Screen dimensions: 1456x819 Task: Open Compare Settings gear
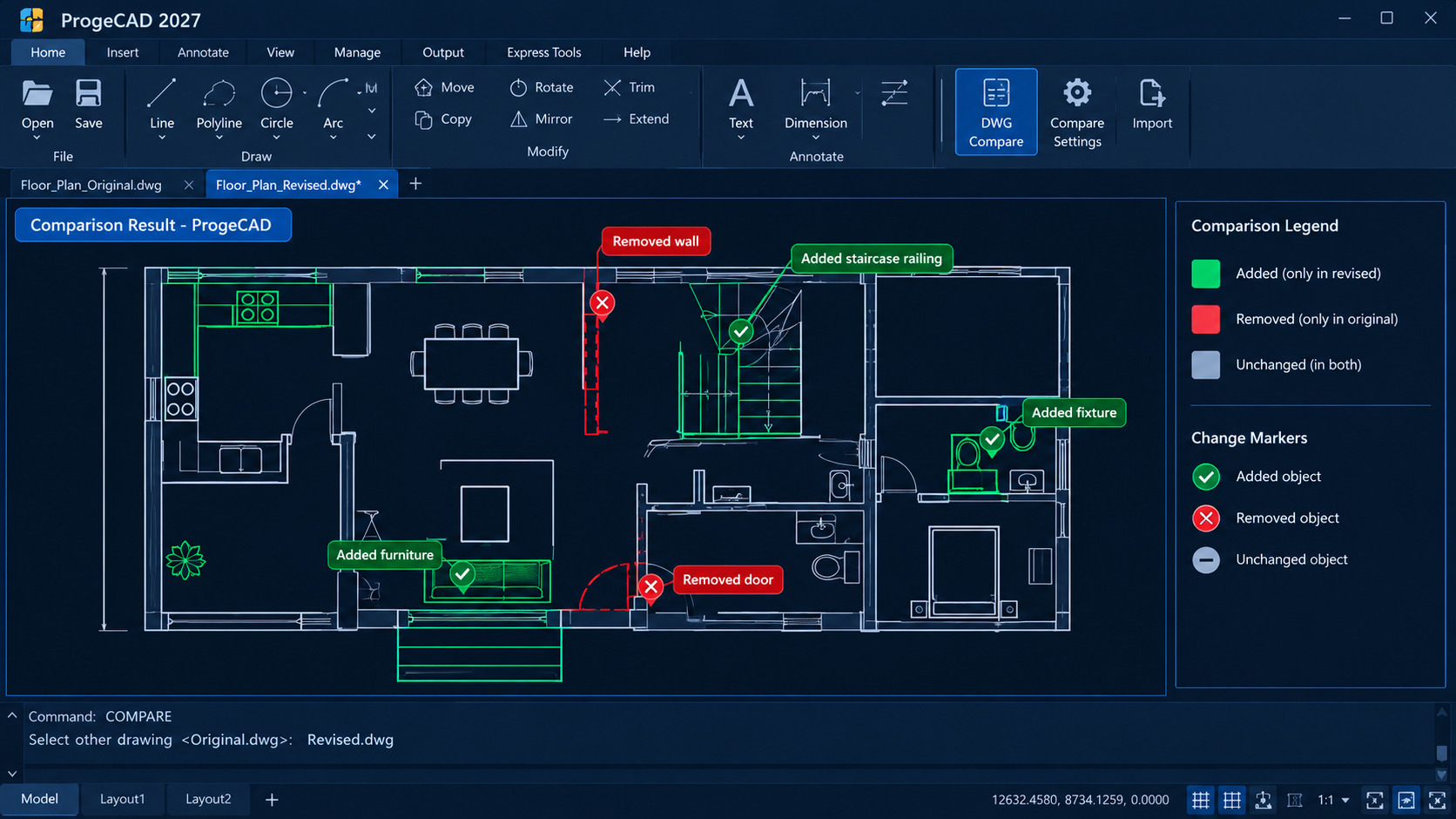pos(1077,112)
